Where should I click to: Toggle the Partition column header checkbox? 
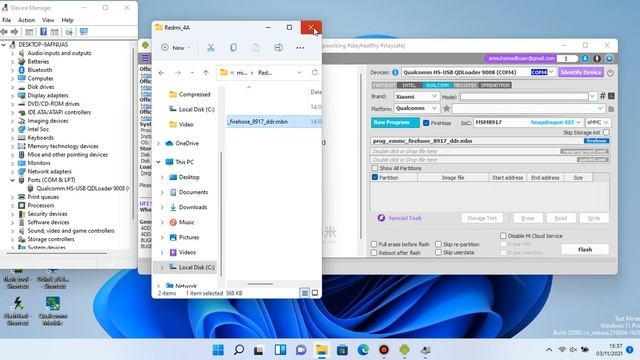(375, 178)
